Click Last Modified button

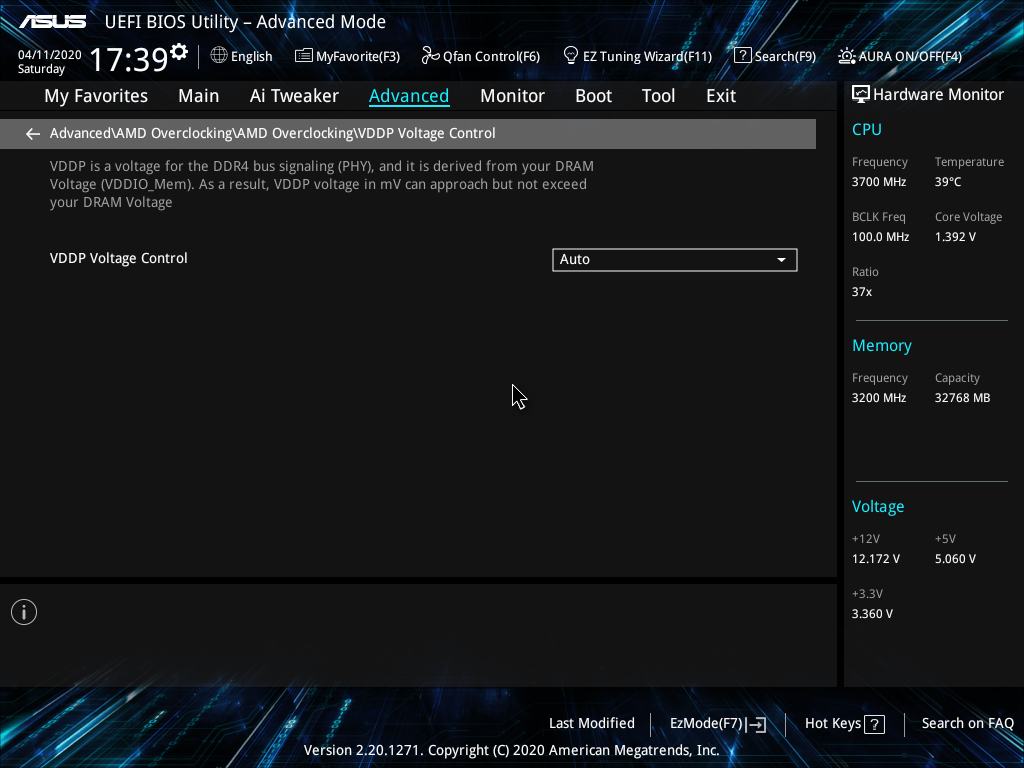tap(592, 724)
